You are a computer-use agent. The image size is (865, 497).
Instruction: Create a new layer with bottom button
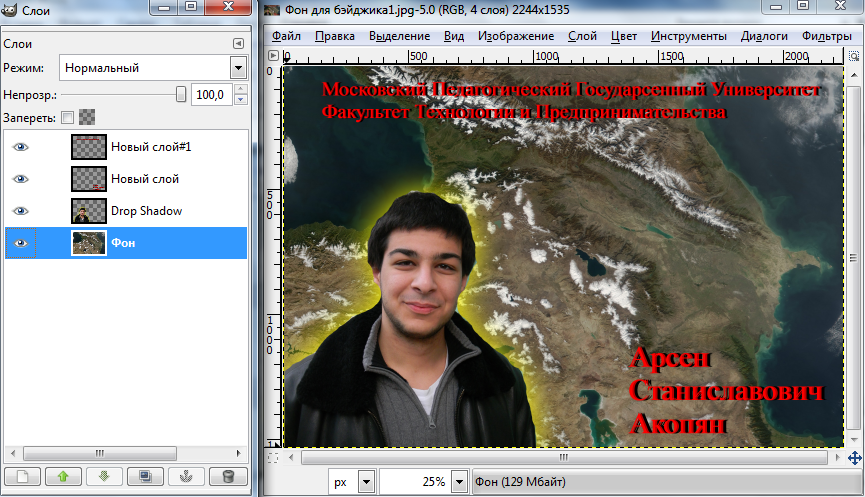pos(23,476)
